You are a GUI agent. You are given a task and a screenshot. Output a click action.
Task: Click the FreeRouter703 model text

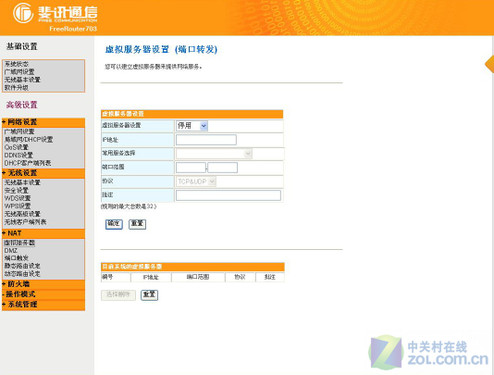(73, 29)
